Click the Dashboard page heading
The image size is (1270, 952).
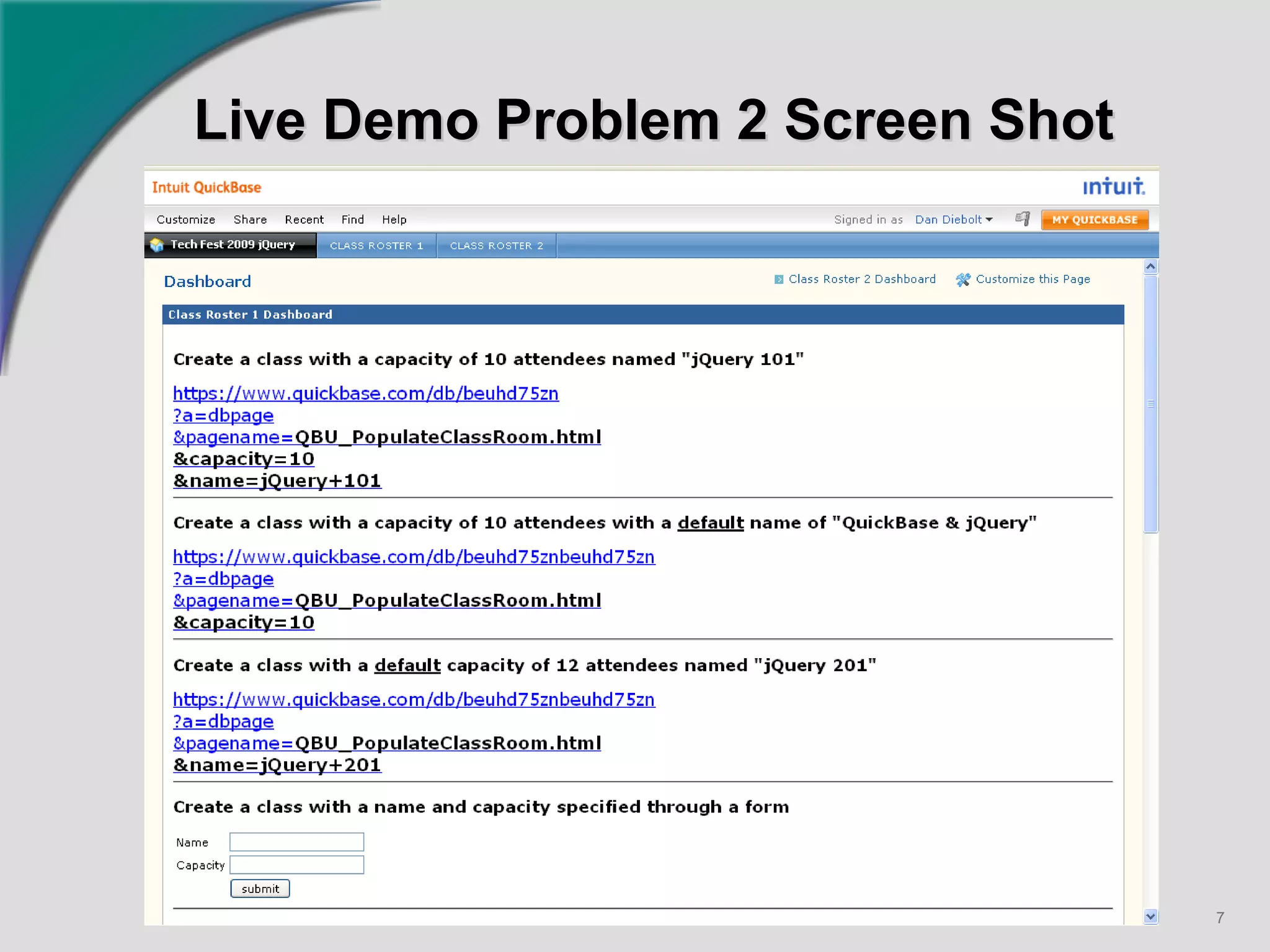pos(207,281)
